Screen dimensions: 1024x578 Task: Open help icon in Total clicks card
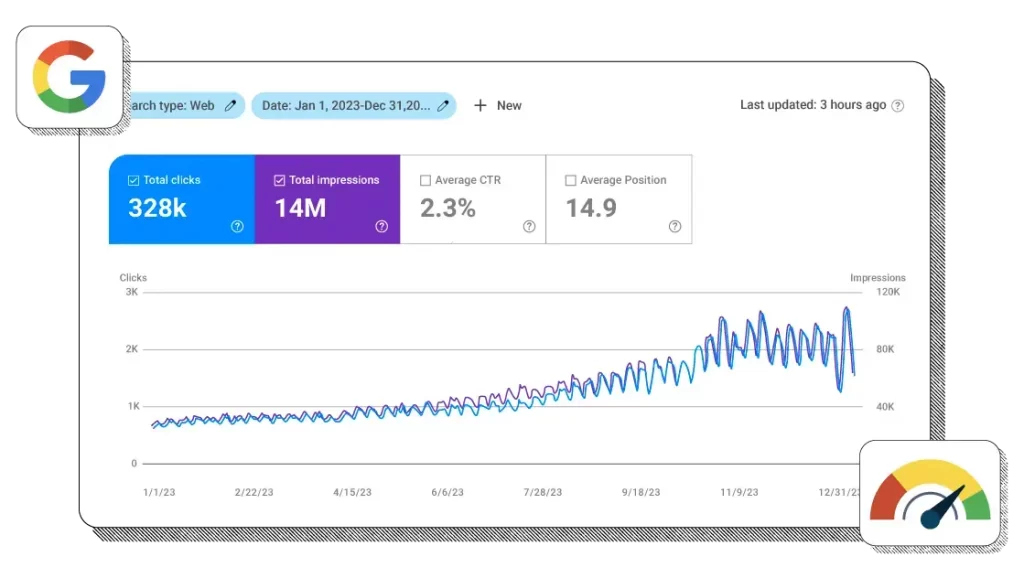click(237, 226)
